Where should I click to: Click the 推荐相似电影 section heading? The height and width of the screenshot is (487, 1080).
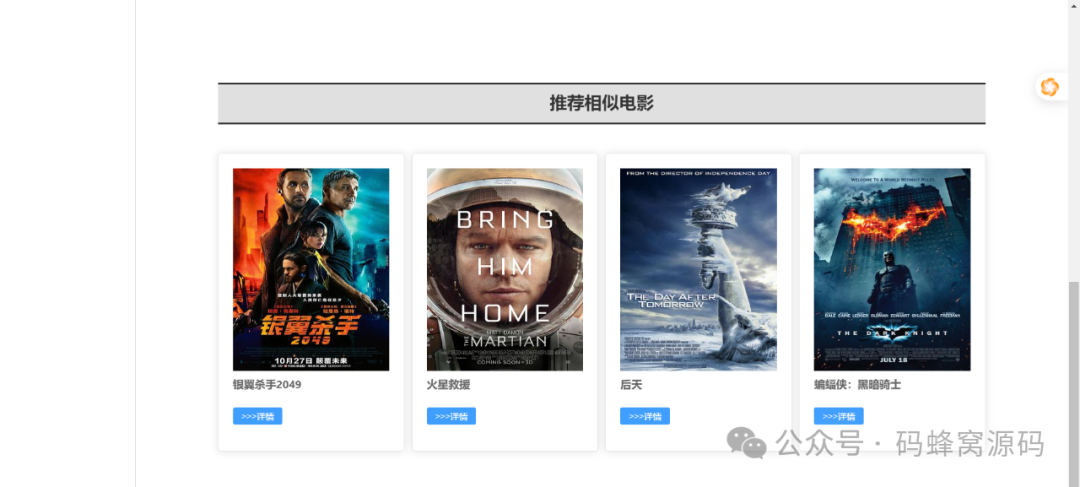coord(601,103)
